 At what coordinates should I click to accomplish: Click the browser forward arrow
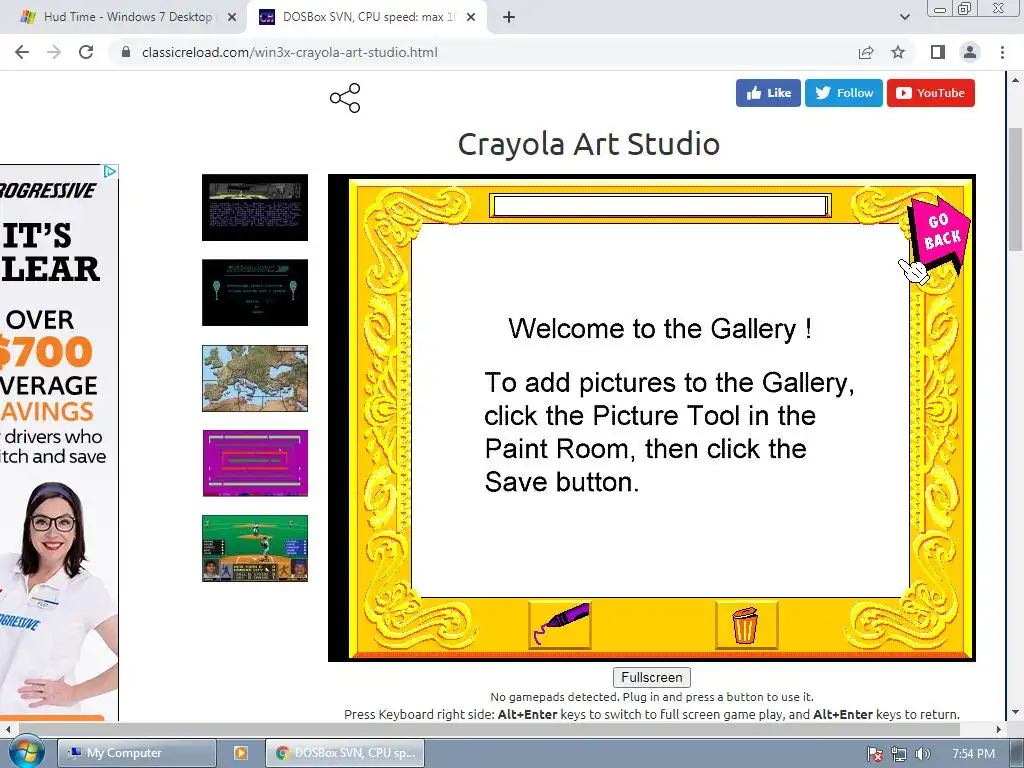[x=54, y=52]
